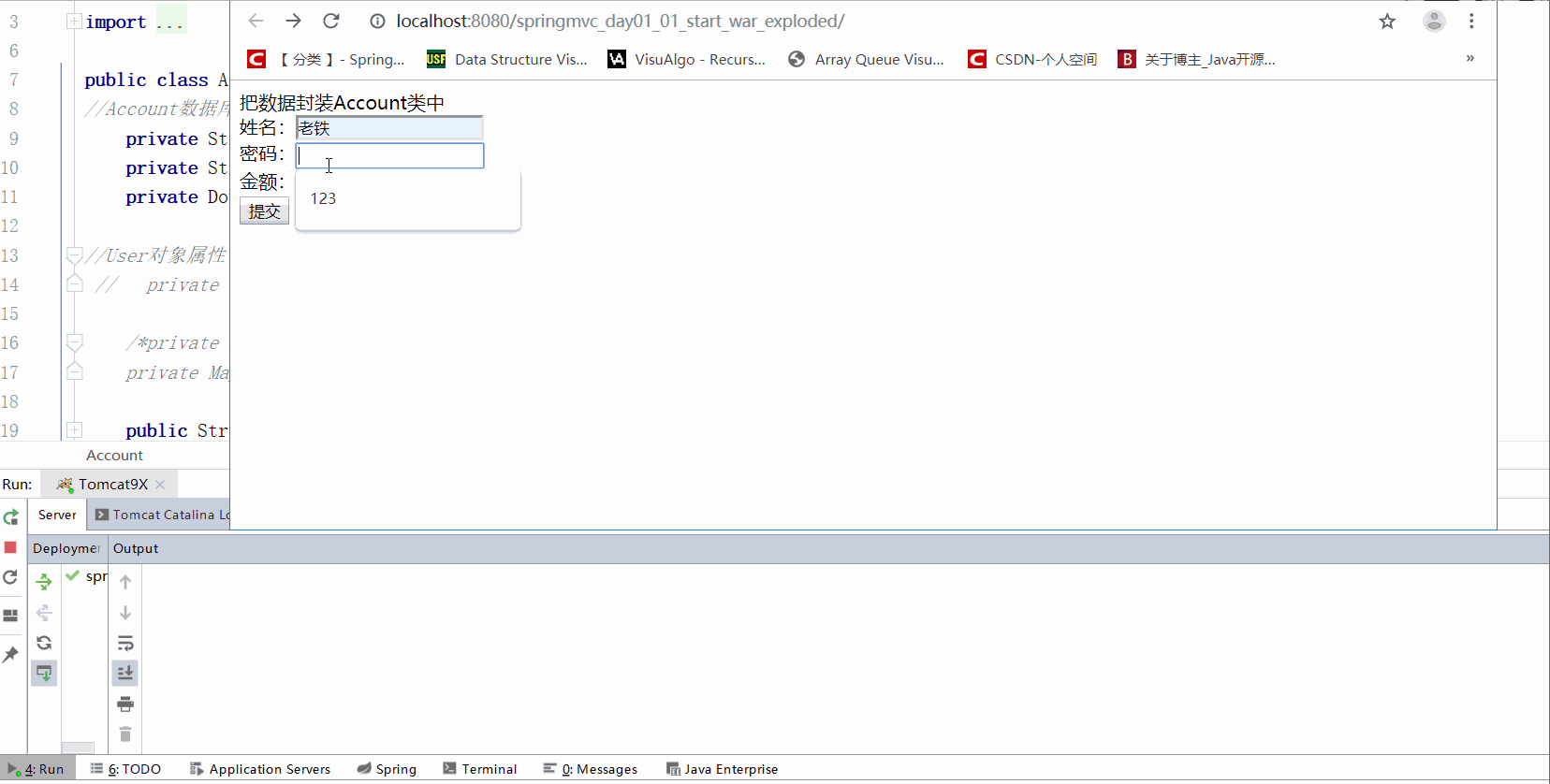Clear the output with the trash icon
Viewport: 1550px width, 784px height.
(x=125, y=734)
